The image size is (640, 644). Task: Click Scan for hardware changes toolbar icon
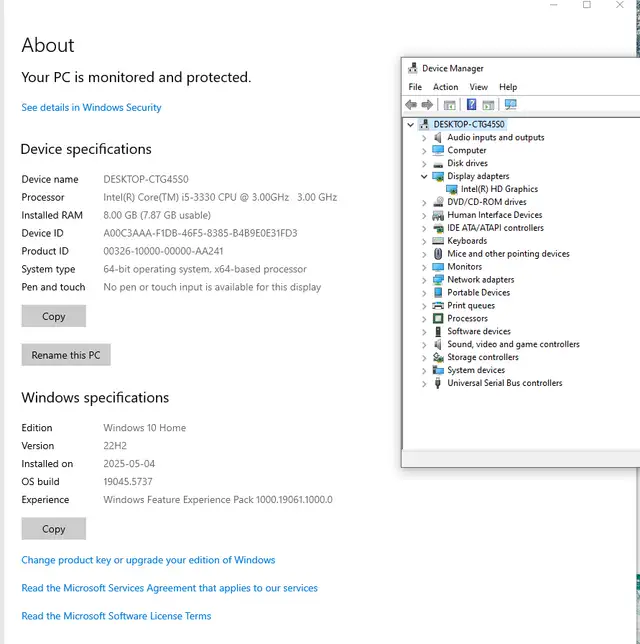(x=511, y=105)
